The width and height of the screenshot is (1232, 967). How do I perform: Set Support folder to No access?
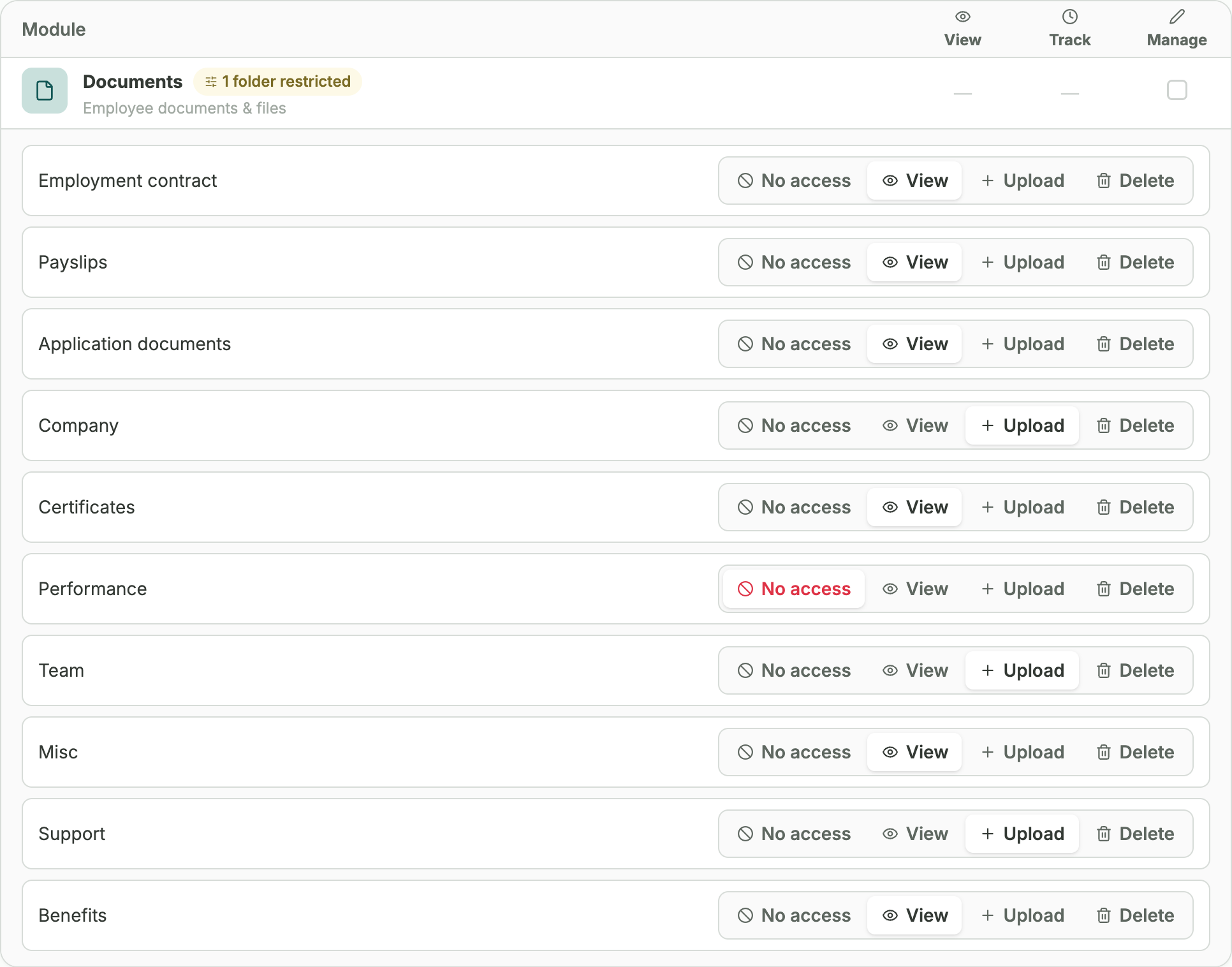pyautogui.click(x=794, y=834)
